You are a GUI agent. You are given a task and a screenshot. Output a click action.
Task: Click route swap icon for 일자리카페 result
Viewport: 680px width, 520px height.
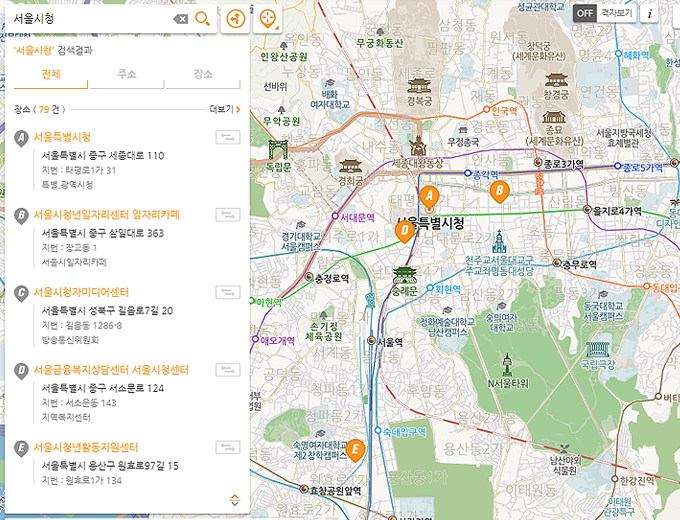tap(228, 215)
